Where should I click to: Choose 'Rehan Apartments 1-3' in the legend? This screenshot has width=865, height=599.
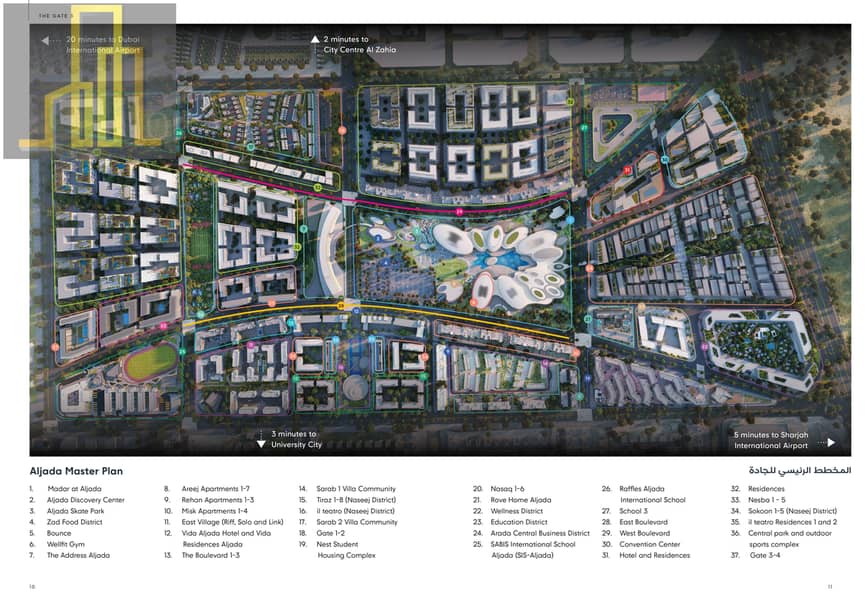coord(218,500)
